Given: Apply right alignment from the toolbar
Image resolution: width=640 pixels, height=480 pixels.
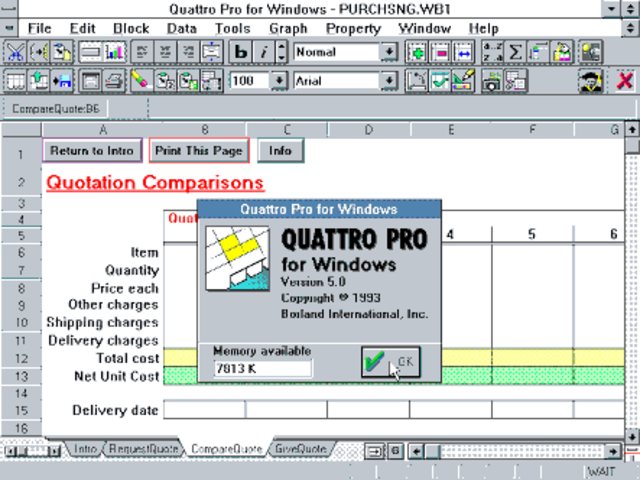Looking at the screenshot, I should [189, 52].
